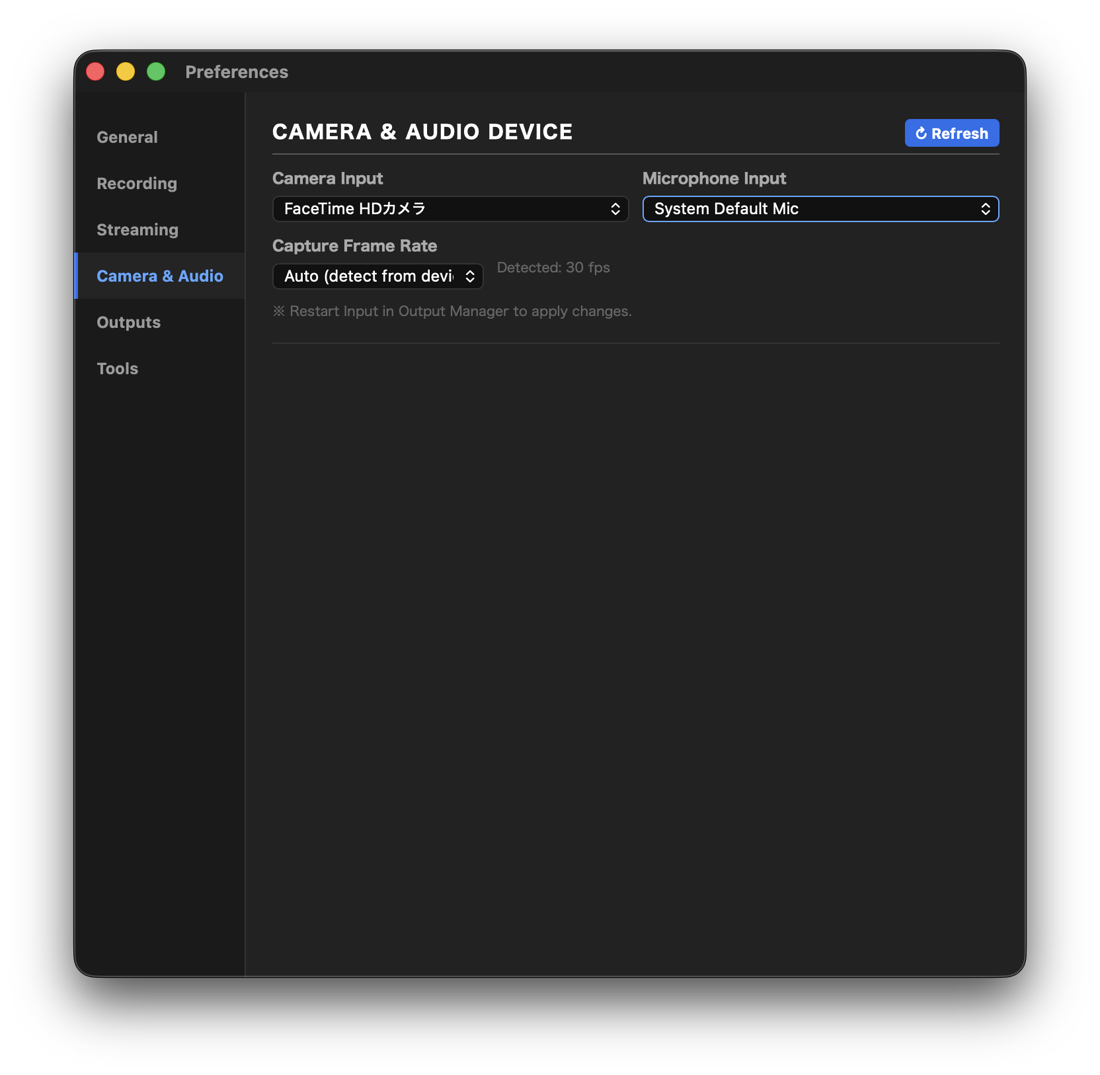Image resolution: width=1100 pixels, height=1075 pixels.
Task: Click the Refresh devices button
Action: pyautogui.click(x=952, y=133)
